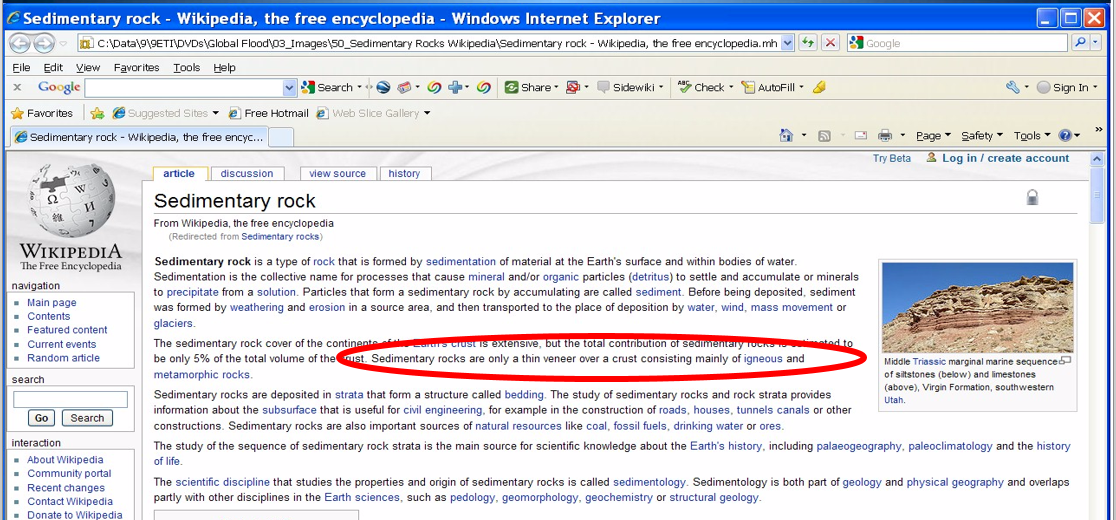Open the history tab

(404, 174)
